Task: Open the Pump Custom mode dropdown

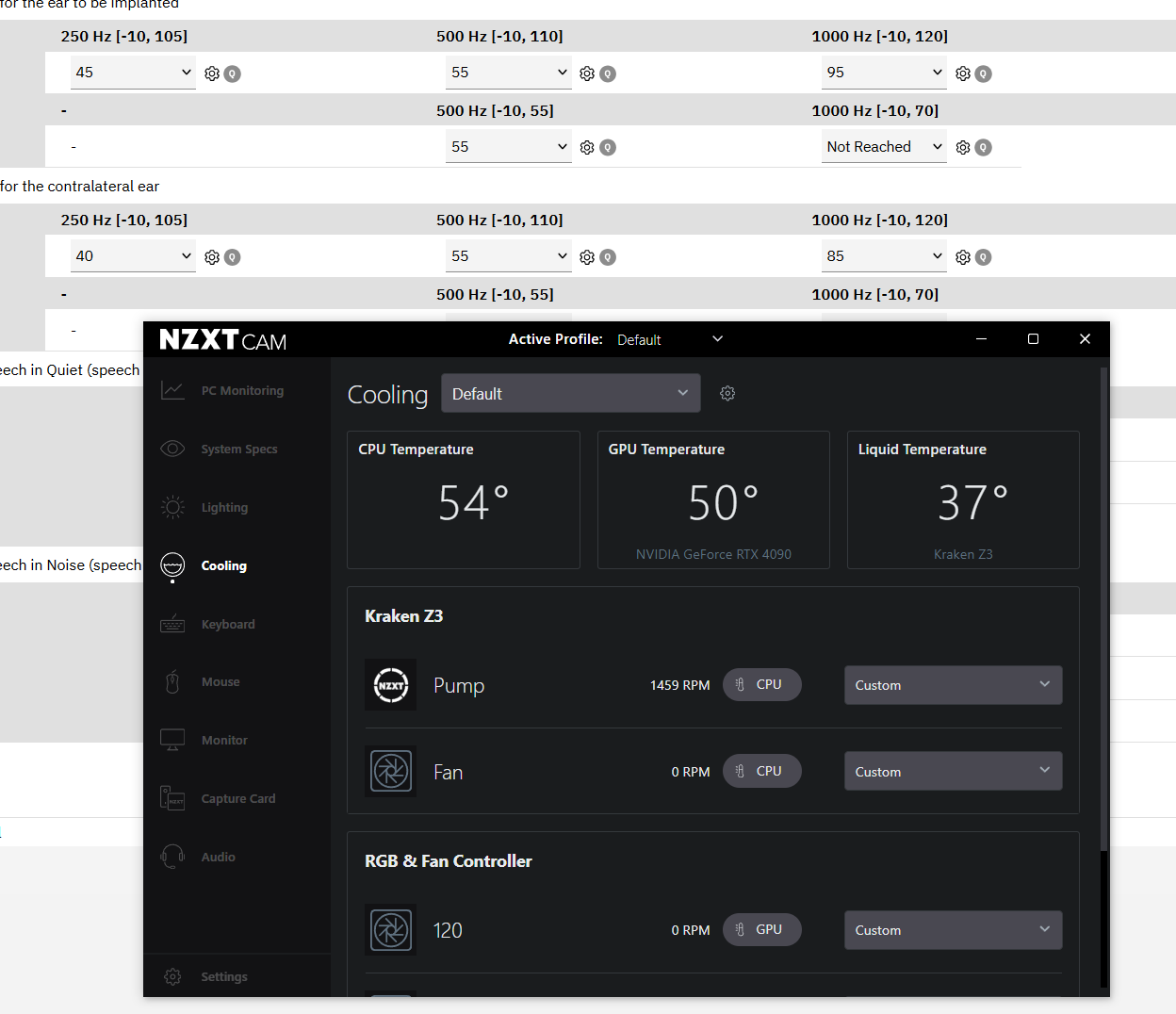Action: pos(953,685)
